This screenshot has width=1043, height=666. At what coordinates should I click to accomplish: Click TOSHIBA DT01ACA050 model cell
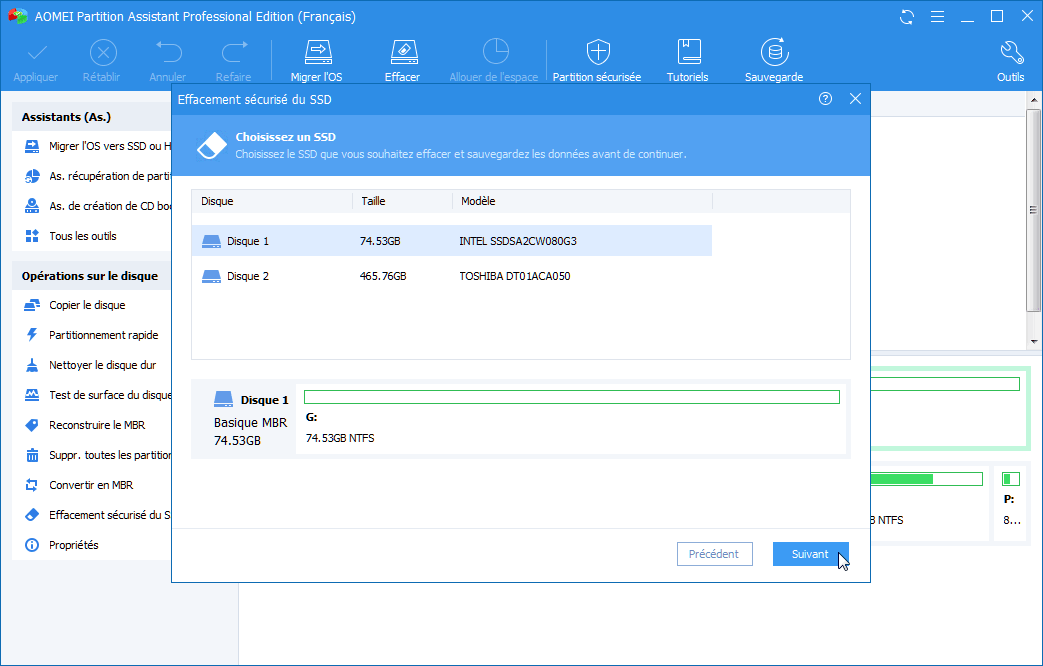click(515, 276)
